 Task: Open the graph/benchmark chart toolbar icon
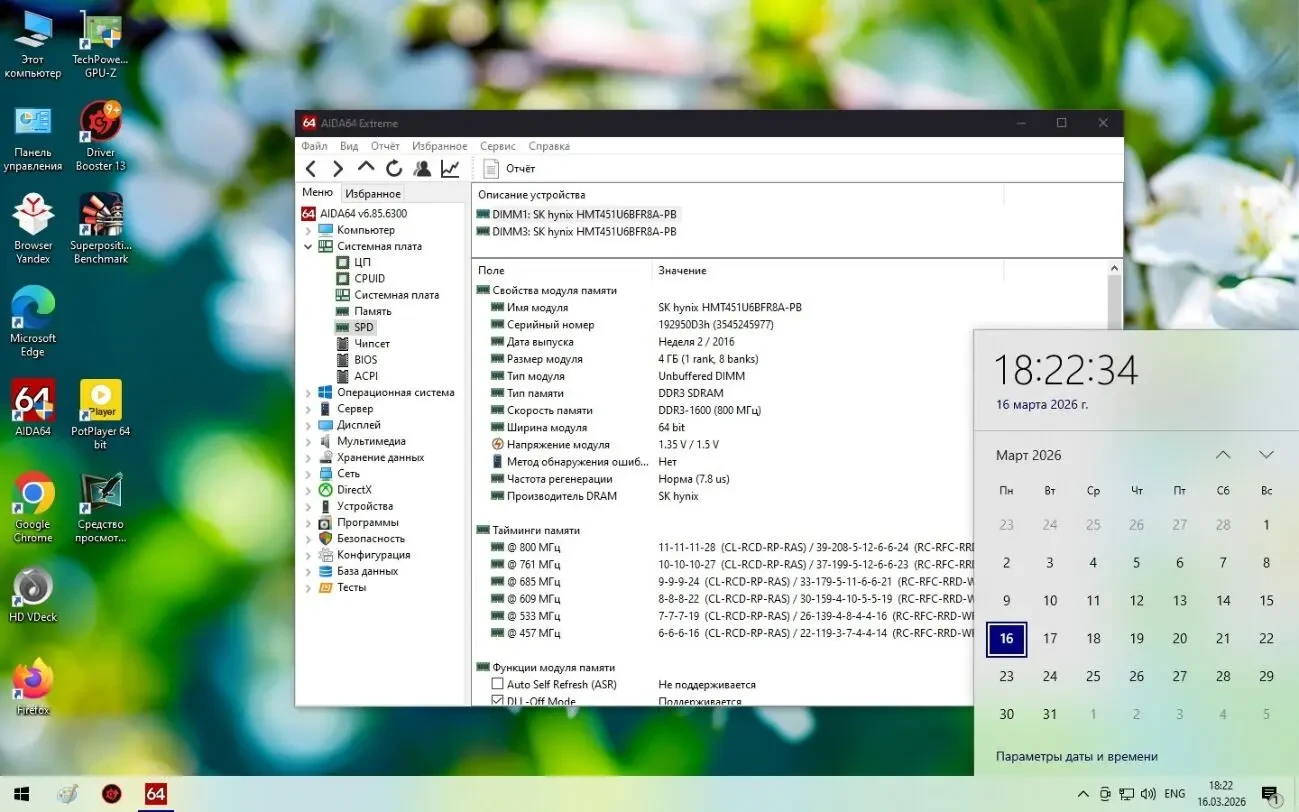(x=450, y=167)
